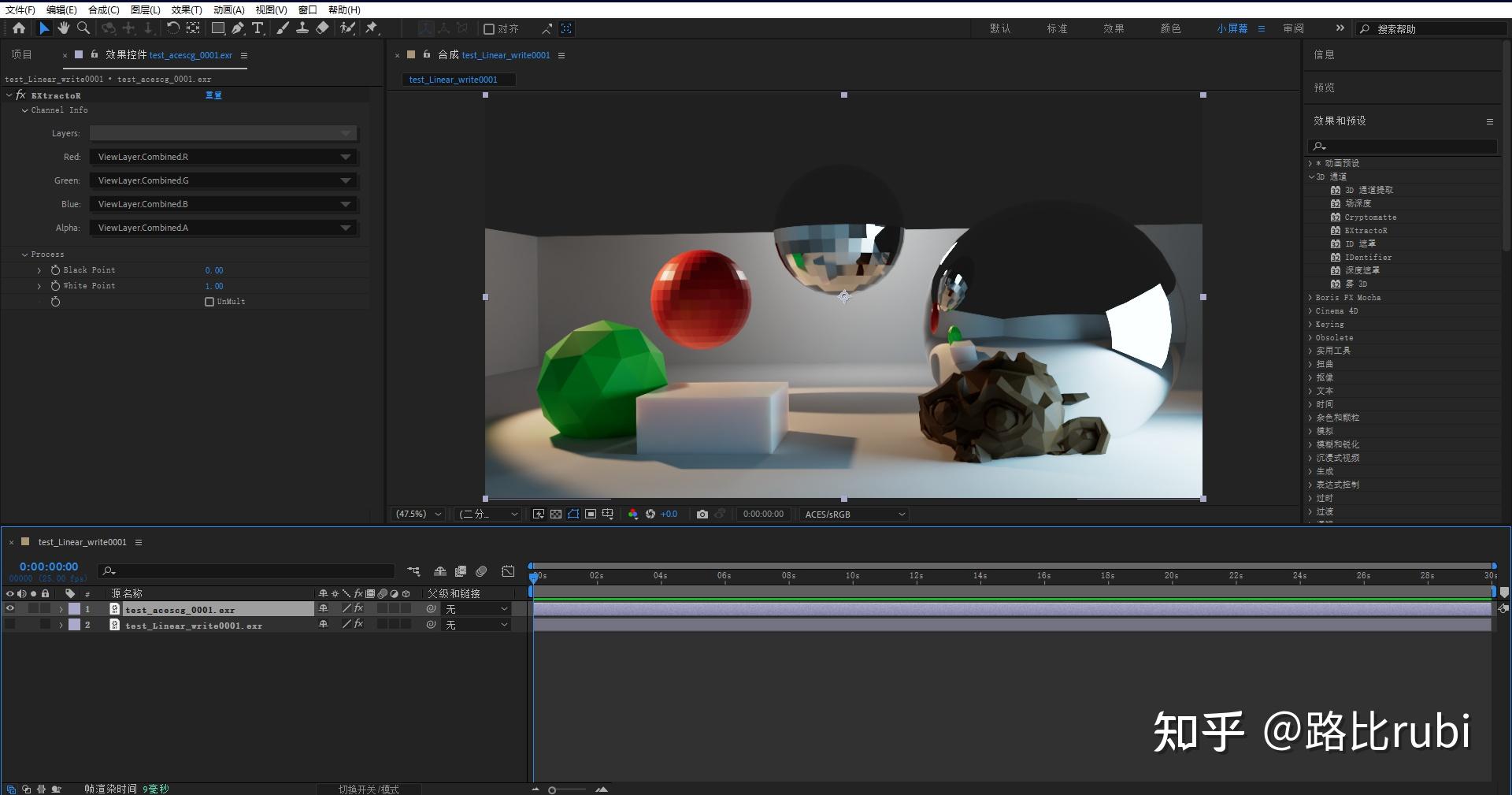Take a snapshot with the camera icon
Viewport: 1512px width, 795px height.
[x=703, y=514]
